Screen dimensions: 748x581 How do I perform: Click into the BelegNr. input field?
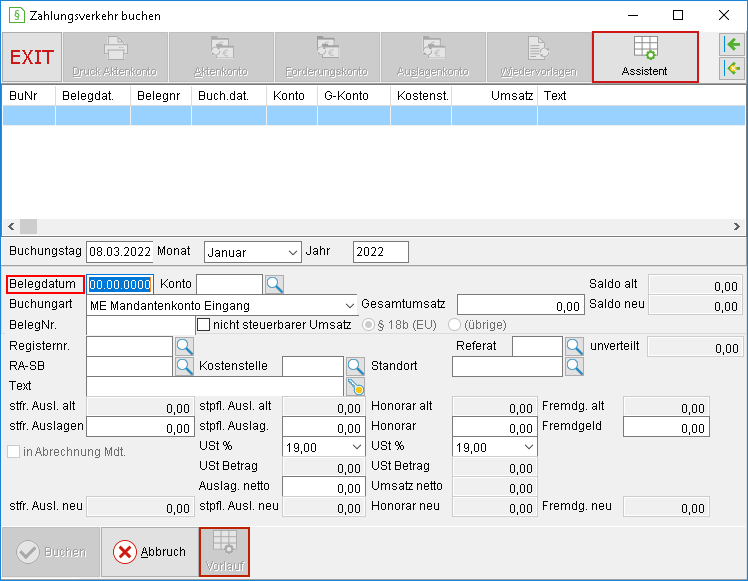[x=140, y=325]
